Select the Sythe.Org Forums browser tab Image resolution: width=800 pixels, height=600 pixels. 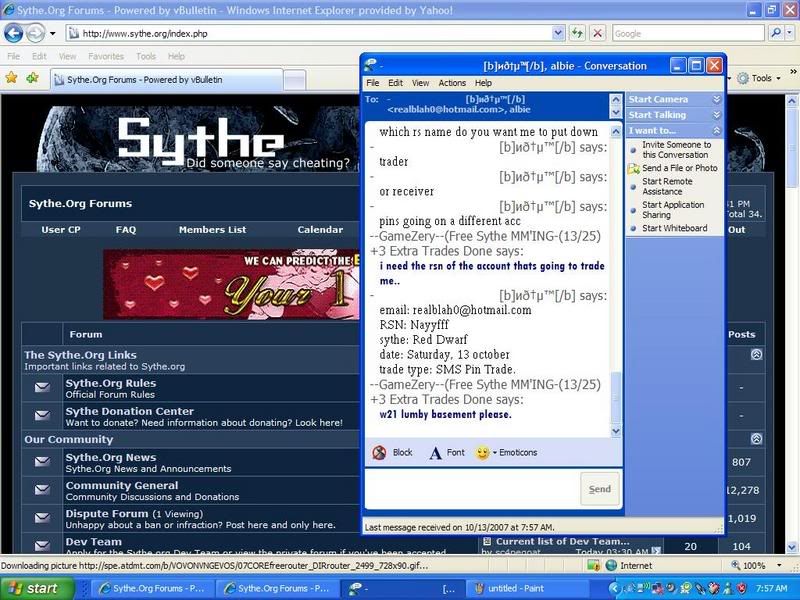point(166,80)
